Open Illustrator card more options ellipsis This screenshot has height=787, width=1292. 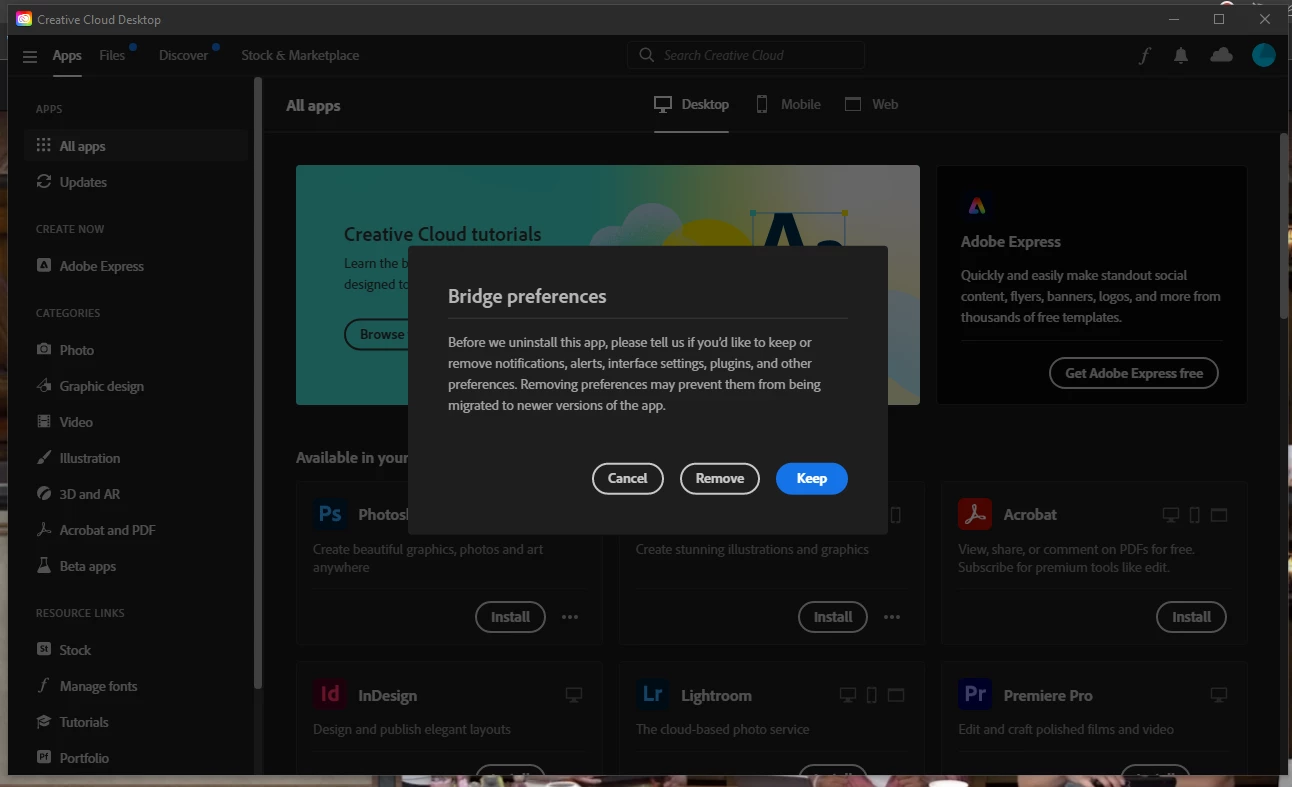(892, 617)
